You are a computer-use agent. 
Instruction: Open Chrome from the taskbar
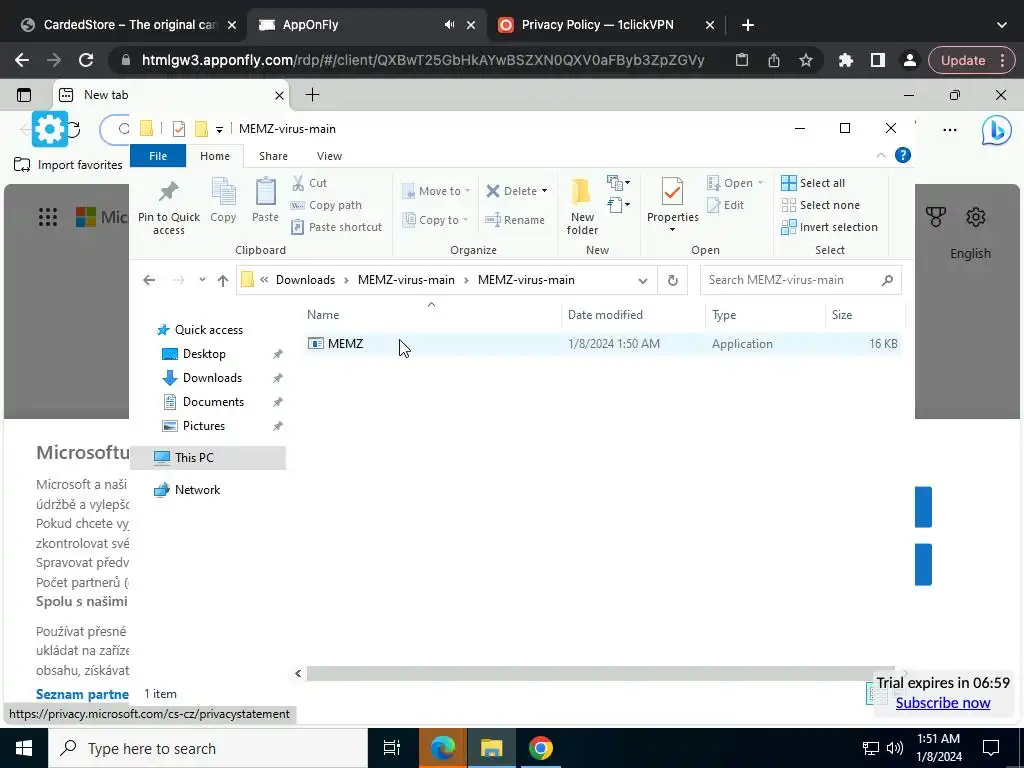[540, 748]
